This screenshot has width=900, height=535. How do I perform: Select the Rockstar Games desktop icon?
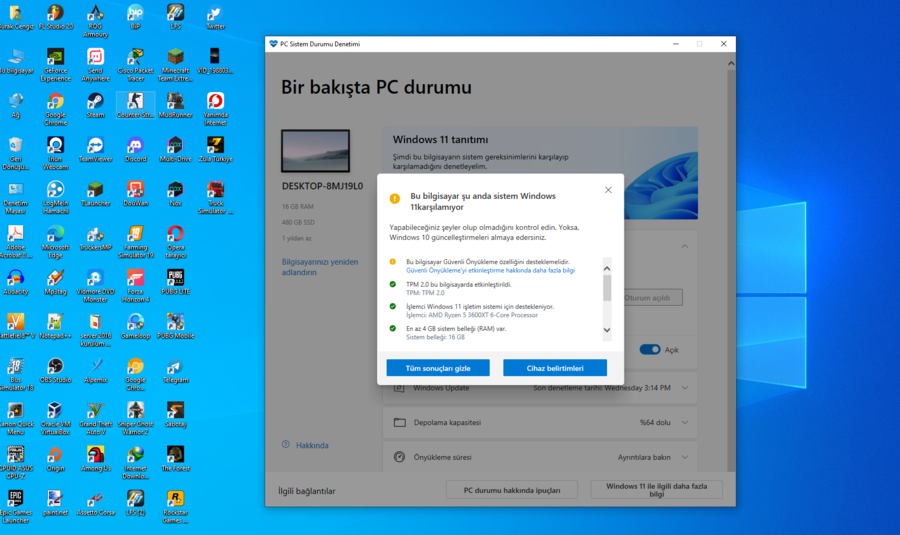(x=176, y=507)
